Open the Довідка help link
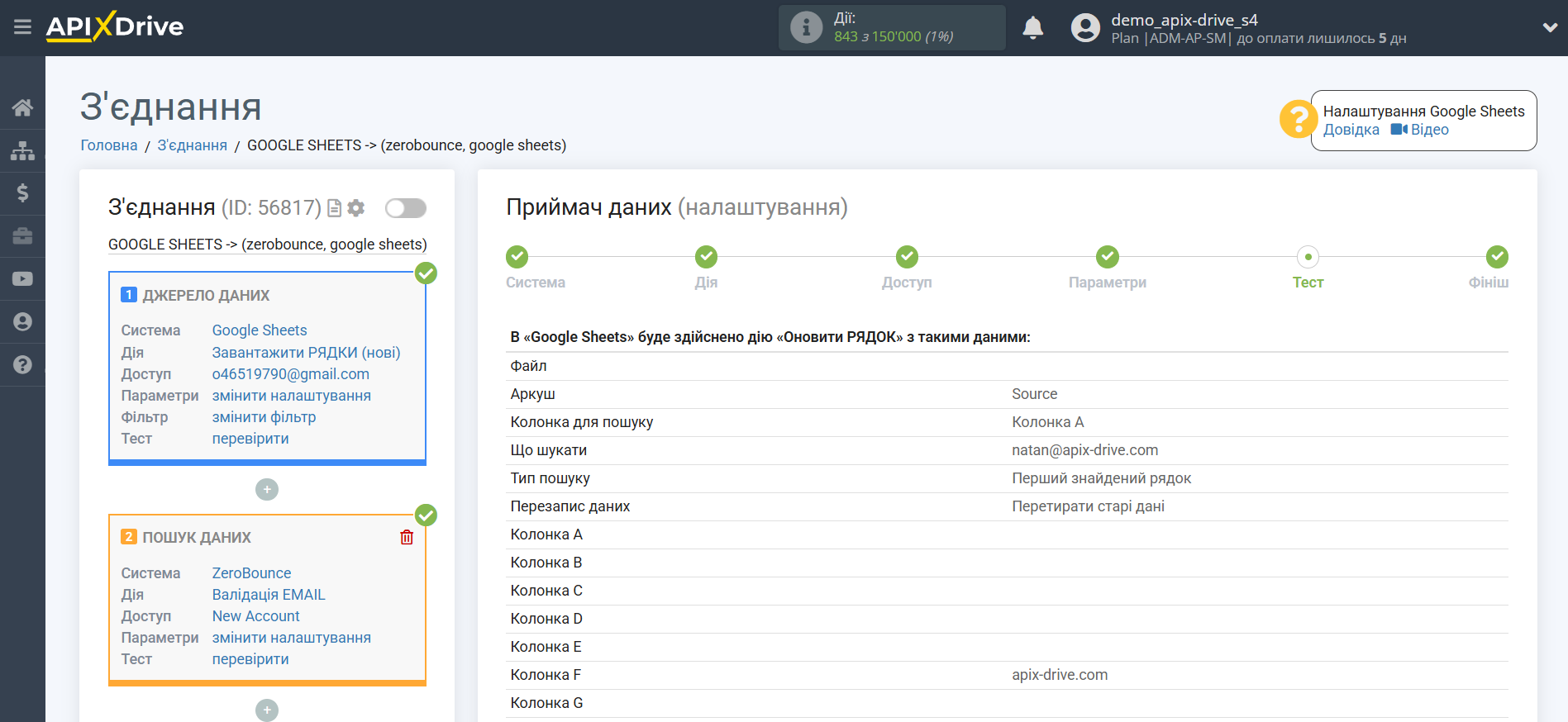Viewport: 1568px width, 722px height. pyautogui.click(x=1351, y=130)
